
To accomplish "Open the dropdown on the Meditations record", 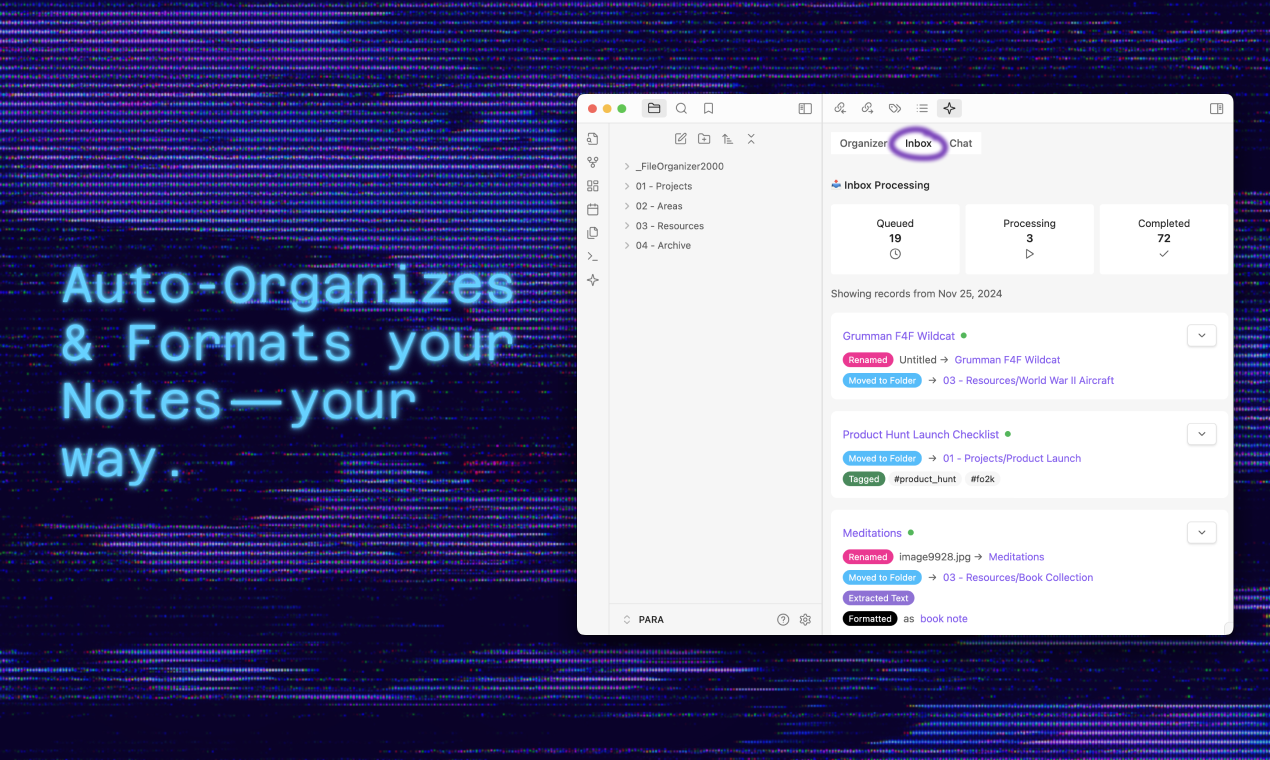I will [x=1201, y=532].
